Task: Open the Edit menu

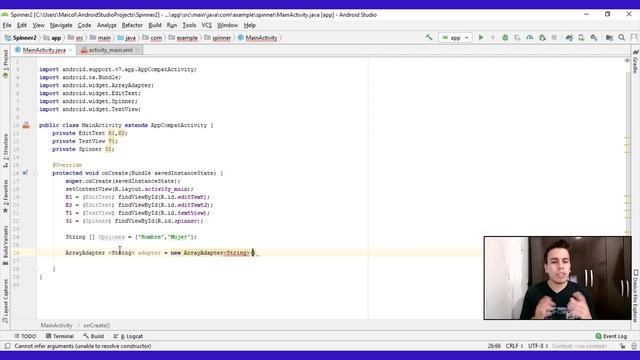Action: tap(22, 25)
